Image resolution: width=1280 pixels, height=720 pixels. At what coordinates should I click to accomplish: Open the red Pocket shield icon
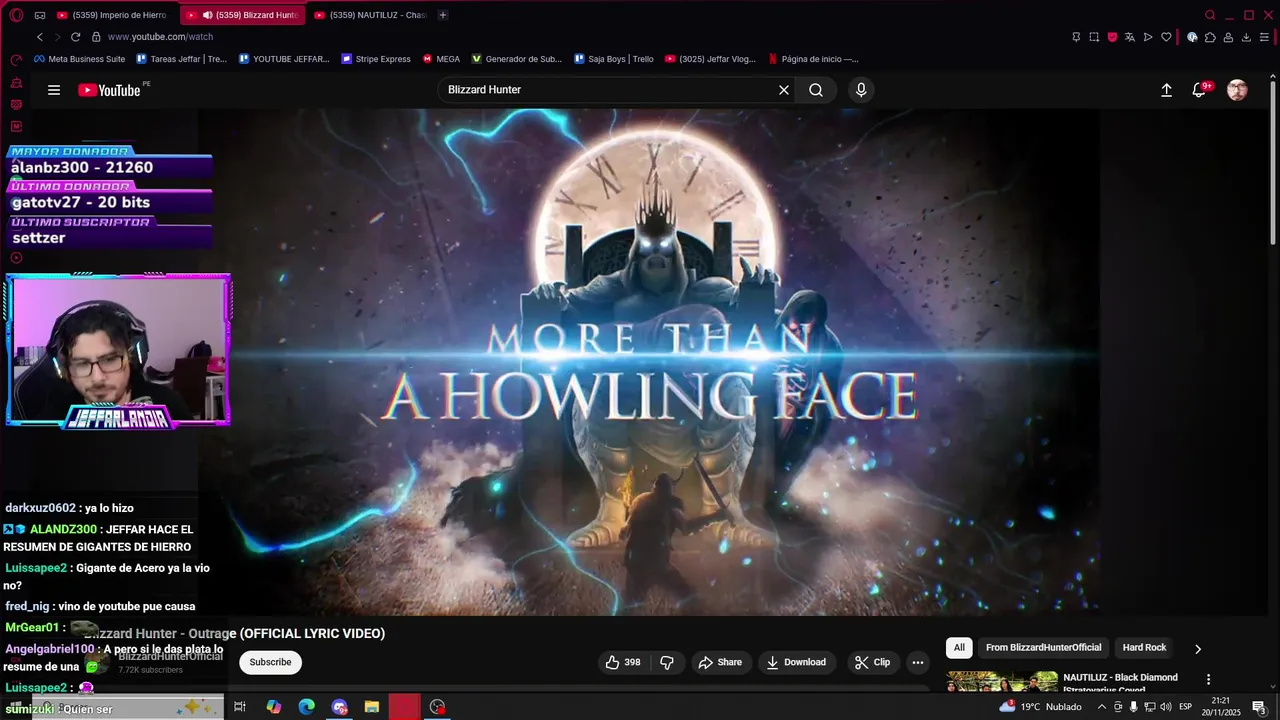click(1112, 37)
